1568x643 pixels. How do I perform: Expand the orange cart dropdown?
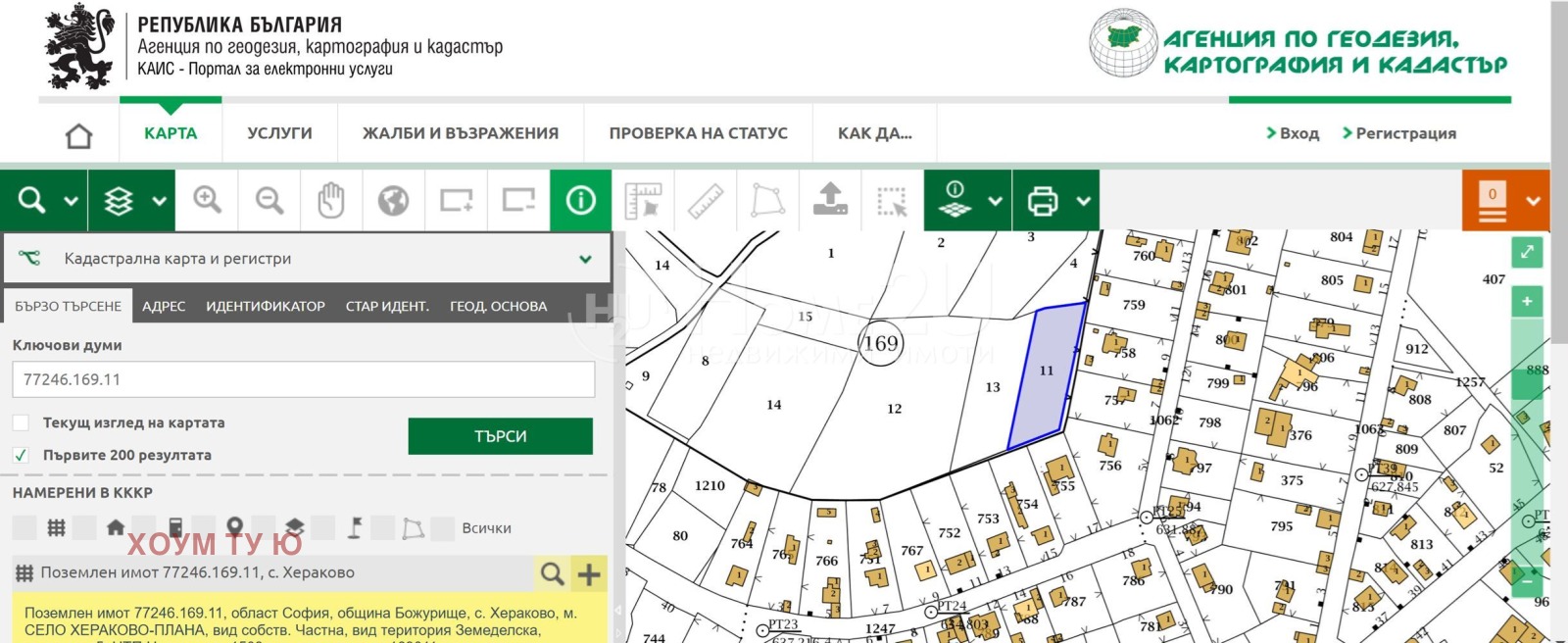pyautogui.click(x=1533, y=201)
